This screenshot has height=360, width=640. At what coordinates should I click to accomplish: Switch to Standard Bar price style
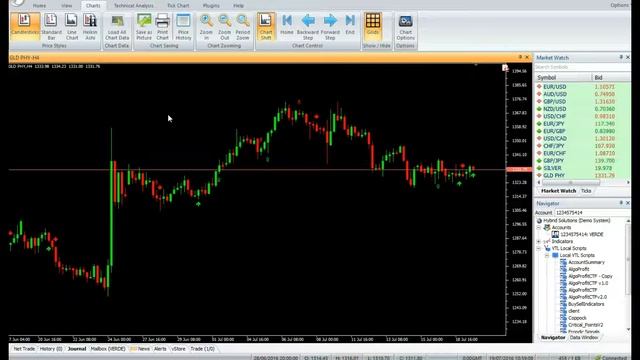51,26
